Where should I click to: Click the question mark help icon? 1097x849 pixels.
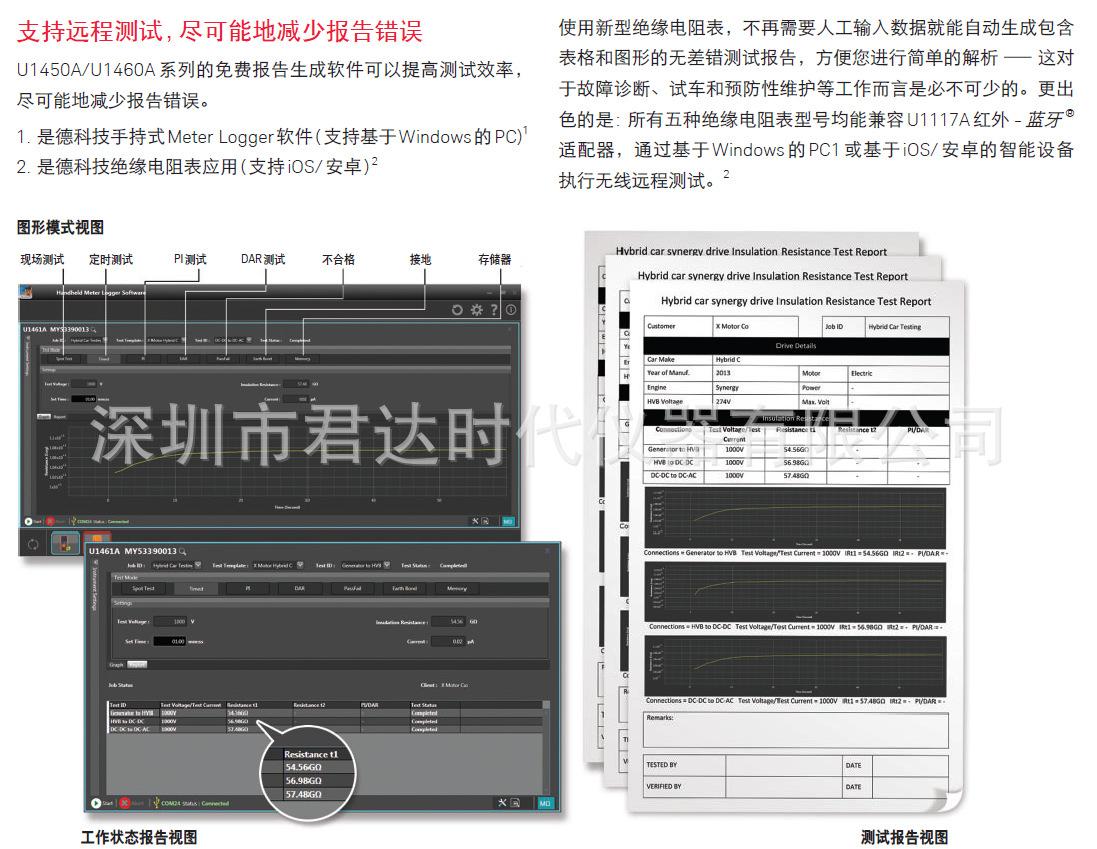pyautogui.click(x=493, y=310)
